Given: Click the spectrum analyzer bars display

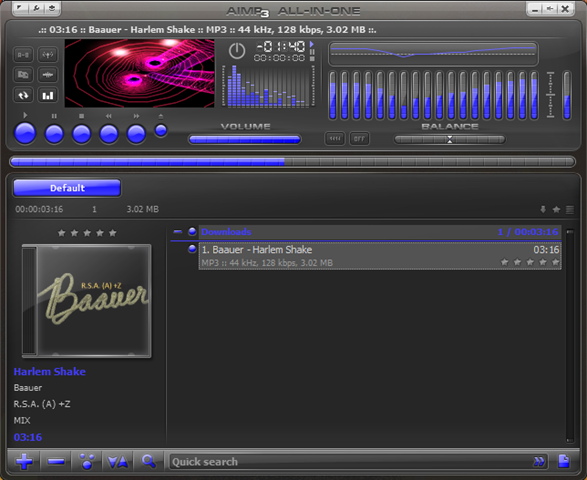Looking at the screenshot, I should pyautogui.click(x=268, y=86).
